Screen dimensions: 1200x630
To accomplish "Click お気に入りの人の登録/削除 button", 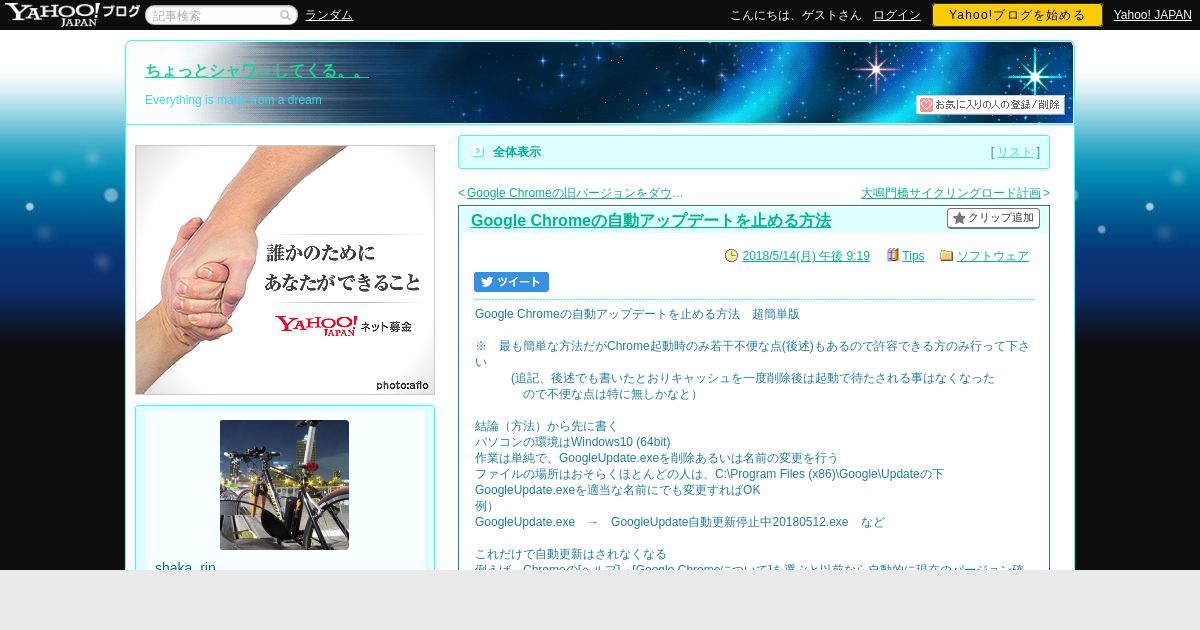I will 990,105.
